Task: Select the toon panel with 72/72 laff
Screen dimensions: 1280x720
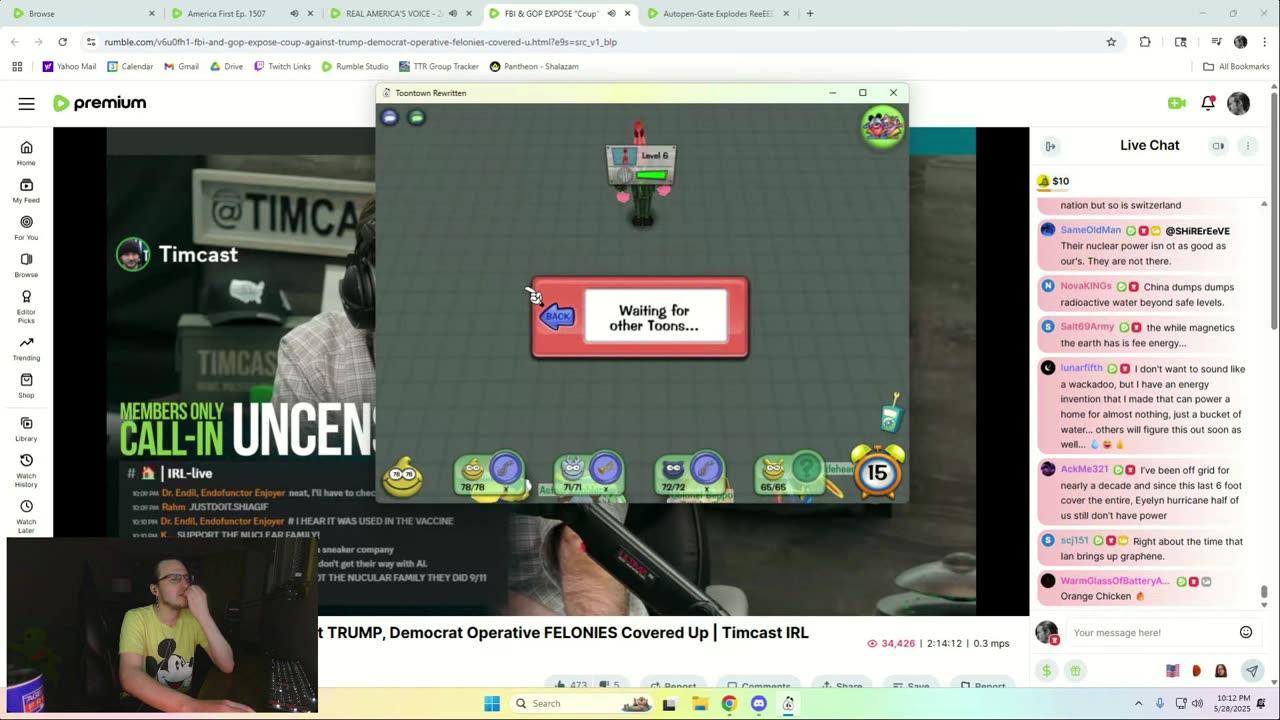Action: [x=690, y=474]
